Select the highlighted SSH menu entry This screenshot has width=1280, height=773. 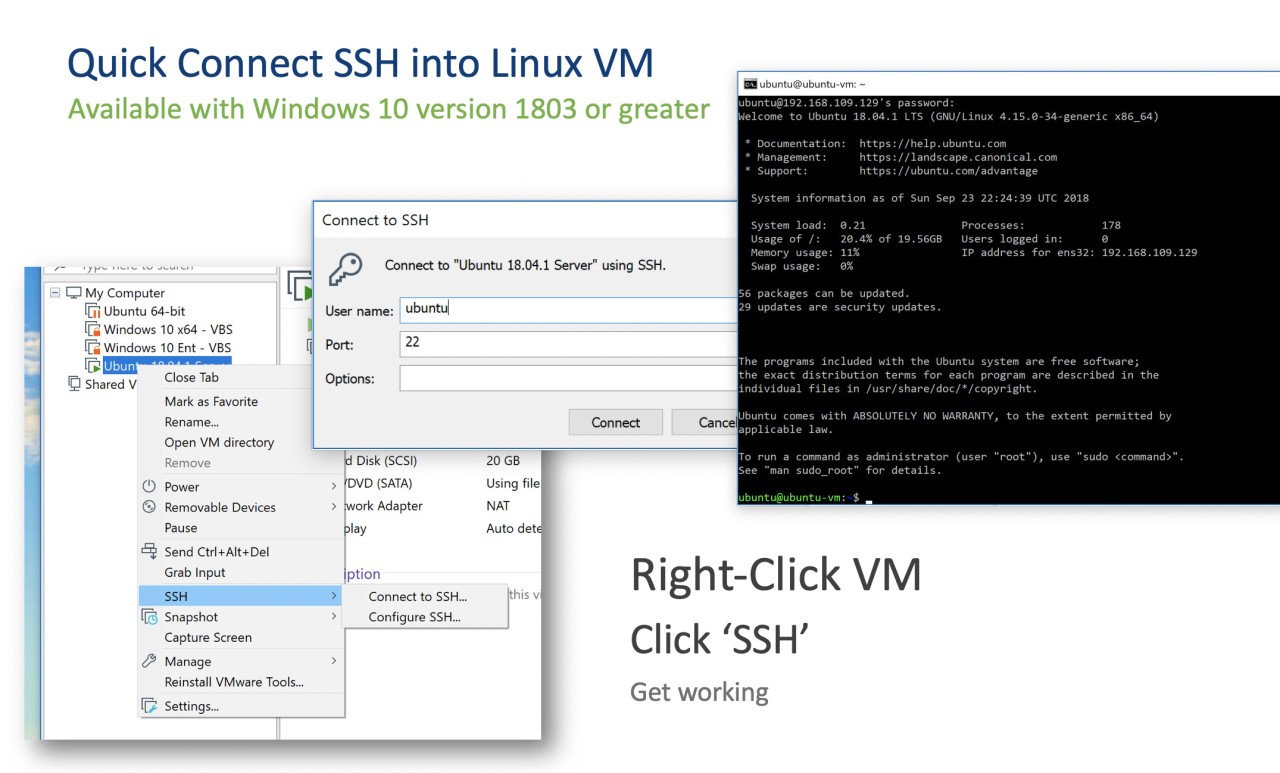pos(241,596)
